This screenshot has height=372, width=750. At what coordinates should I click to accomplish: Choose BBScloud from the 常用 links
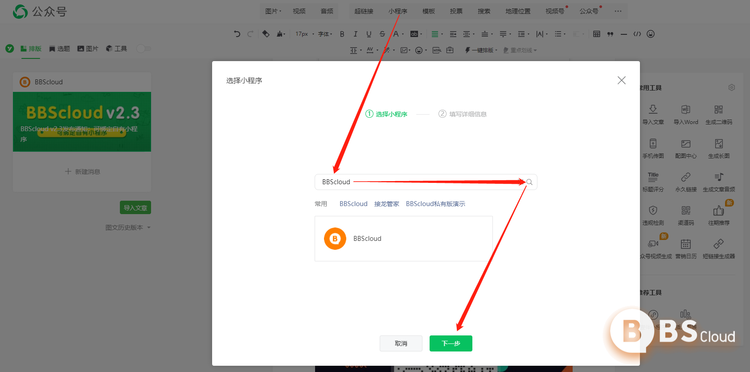(x=353, y=204)
